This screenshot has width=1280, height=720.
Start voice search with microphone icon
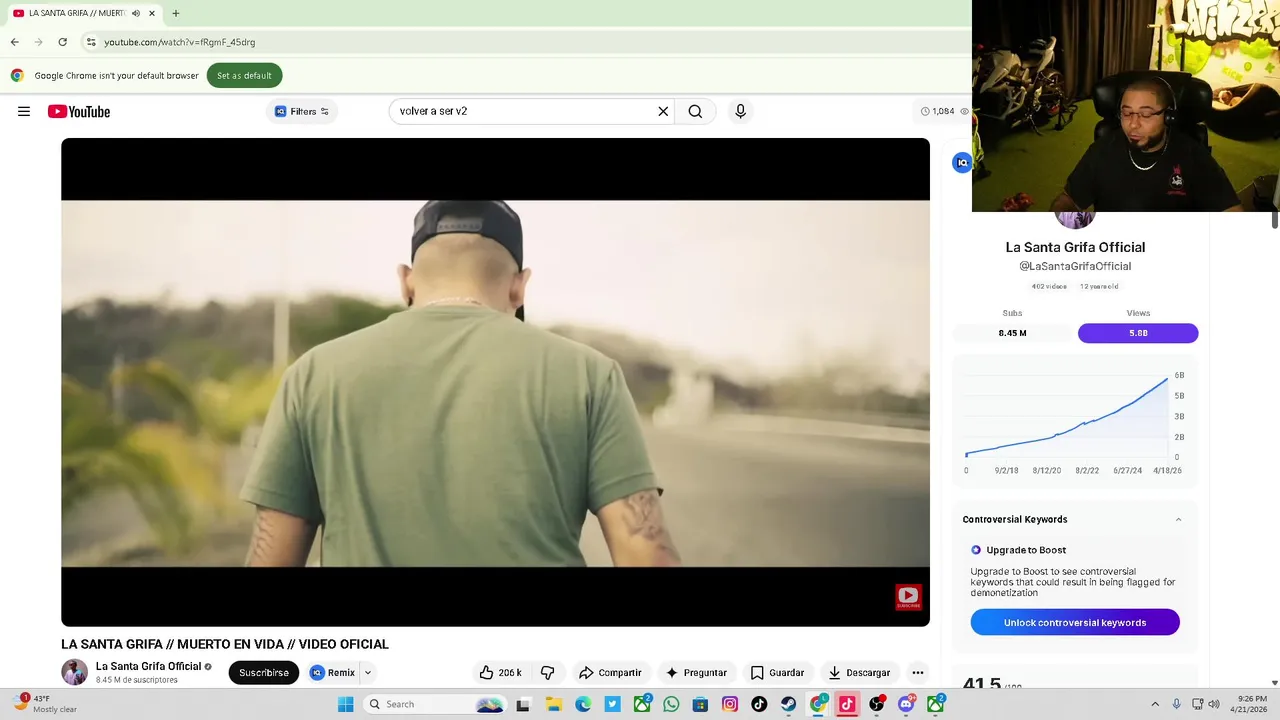[x=740, y=111]
